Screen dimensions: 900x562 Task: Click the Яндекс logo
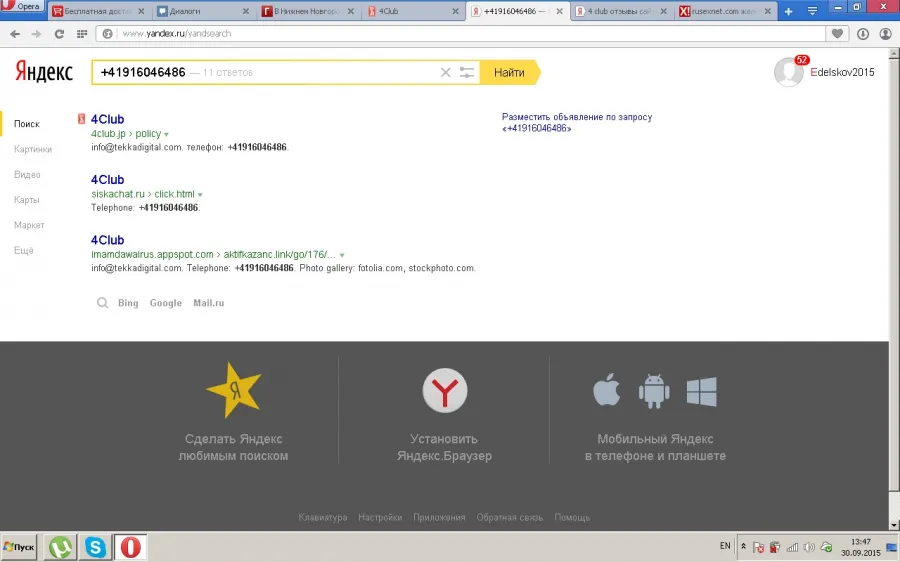click(44, 72)
